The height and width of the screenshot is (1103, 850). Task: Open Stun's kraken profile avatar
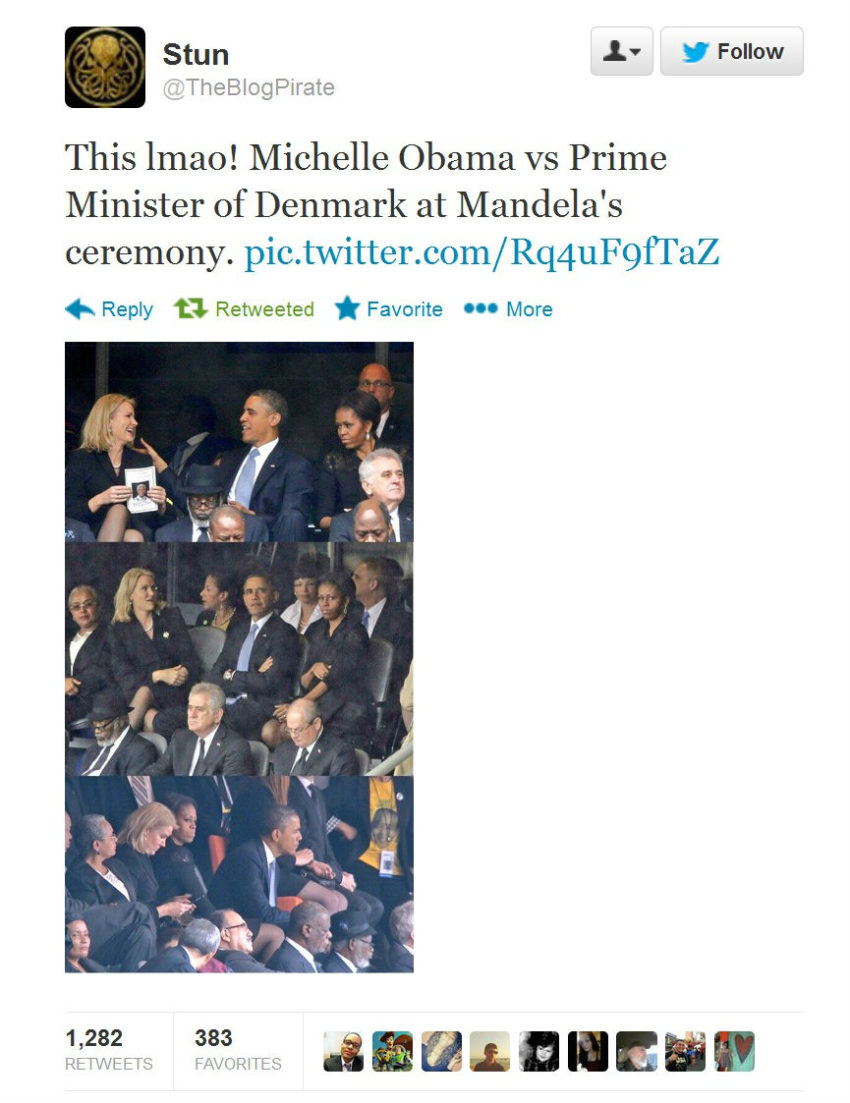[105, 67]
